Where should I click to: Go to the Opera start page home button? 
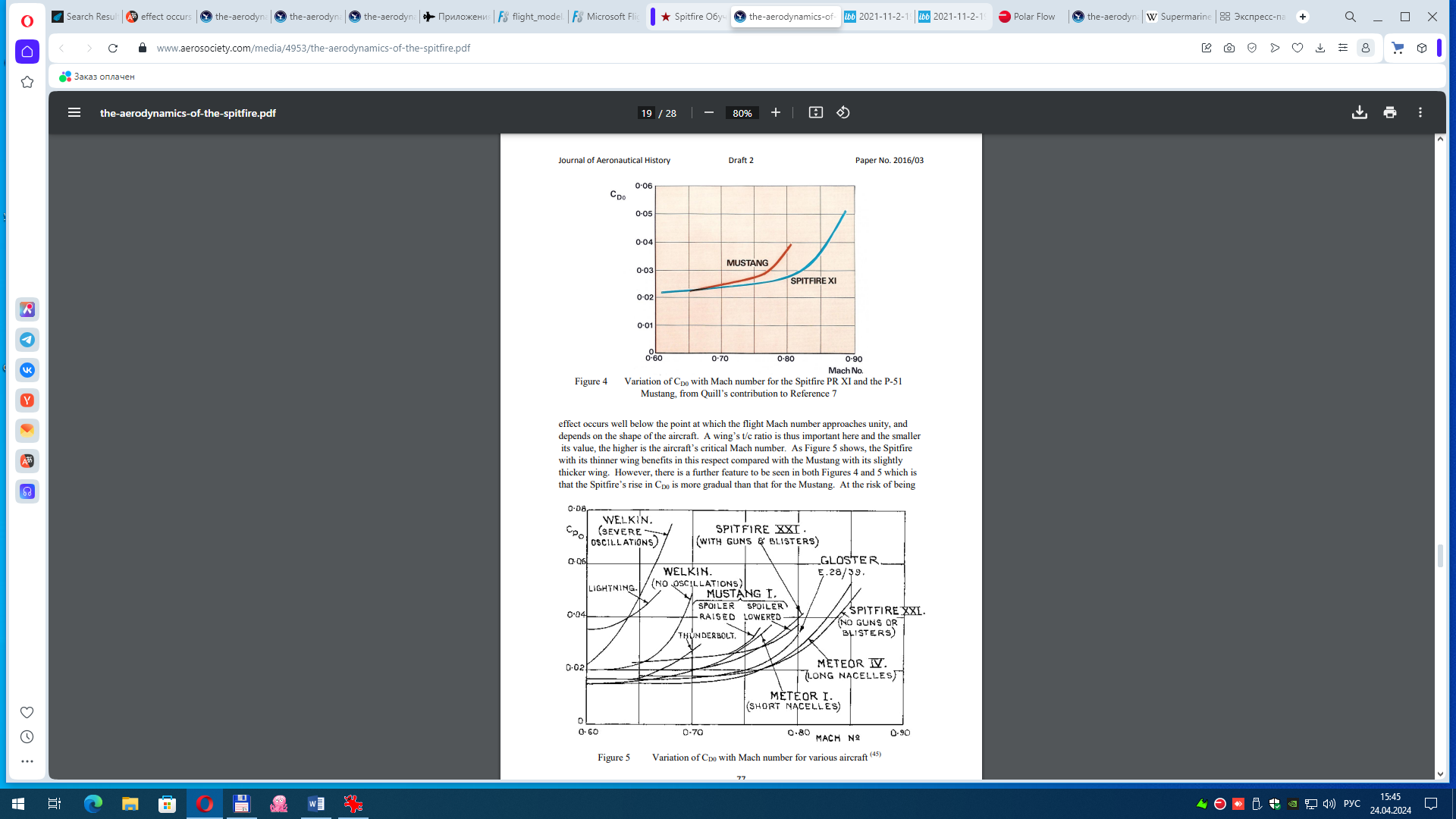coord(27,52)
